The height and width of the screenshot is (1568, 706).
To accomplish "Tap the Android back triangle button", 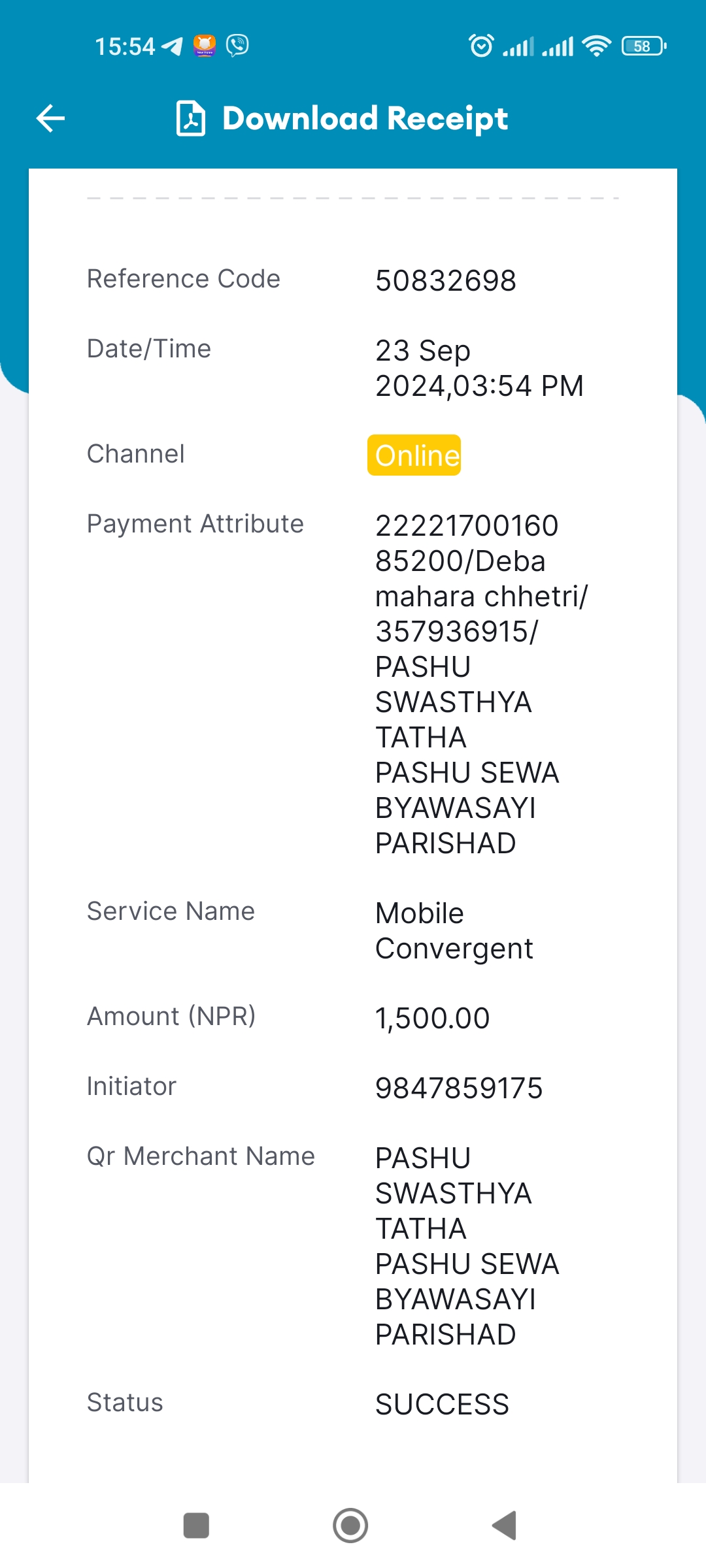I will pos(505,1526).
